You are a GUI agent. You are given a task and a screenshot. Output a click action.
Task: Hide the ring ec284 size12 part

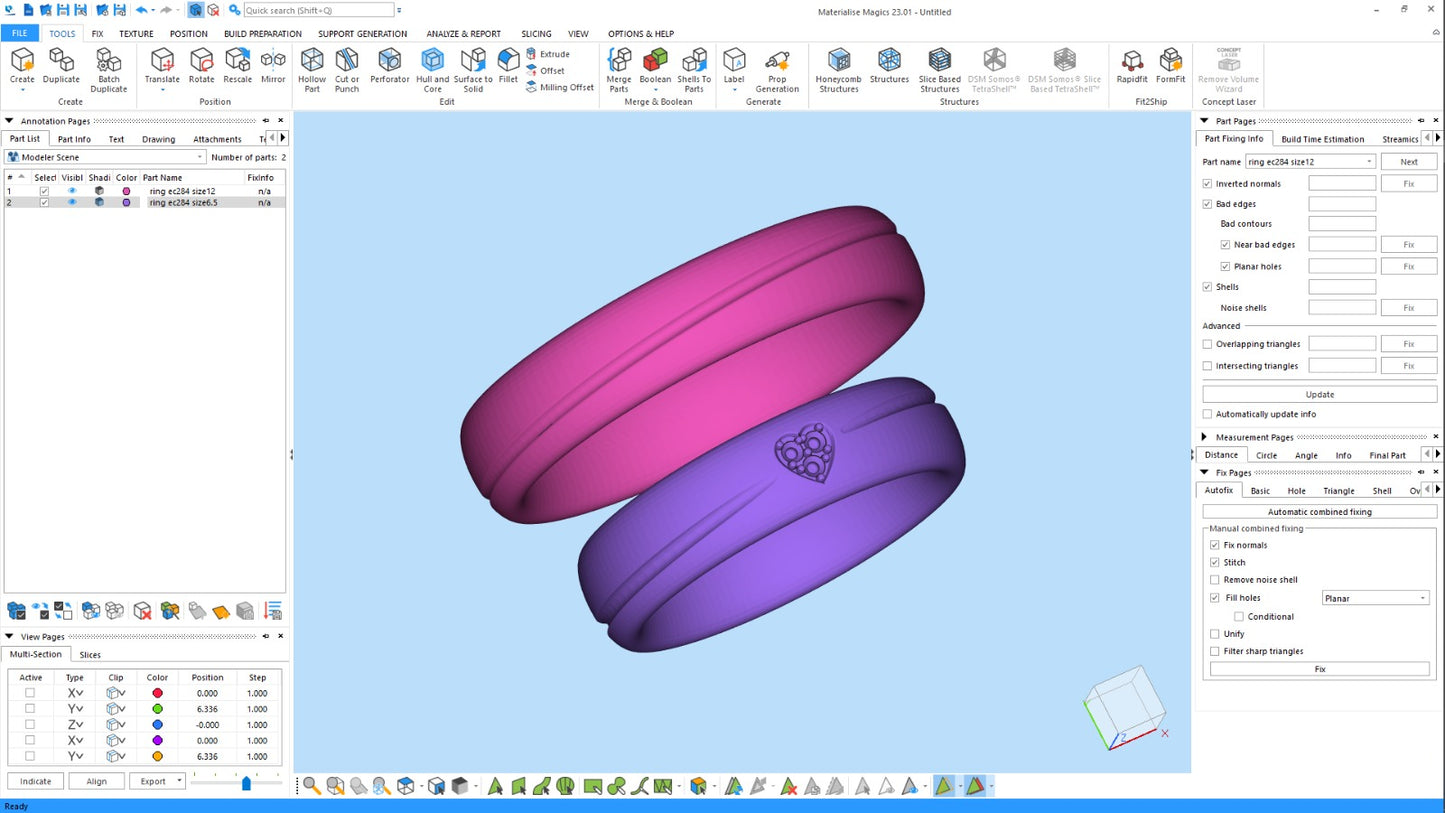72,191
